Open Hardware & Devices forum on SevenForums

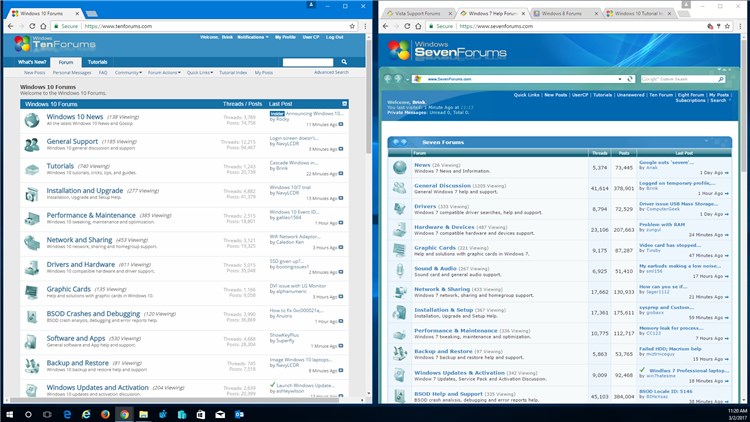pos(444,227)
